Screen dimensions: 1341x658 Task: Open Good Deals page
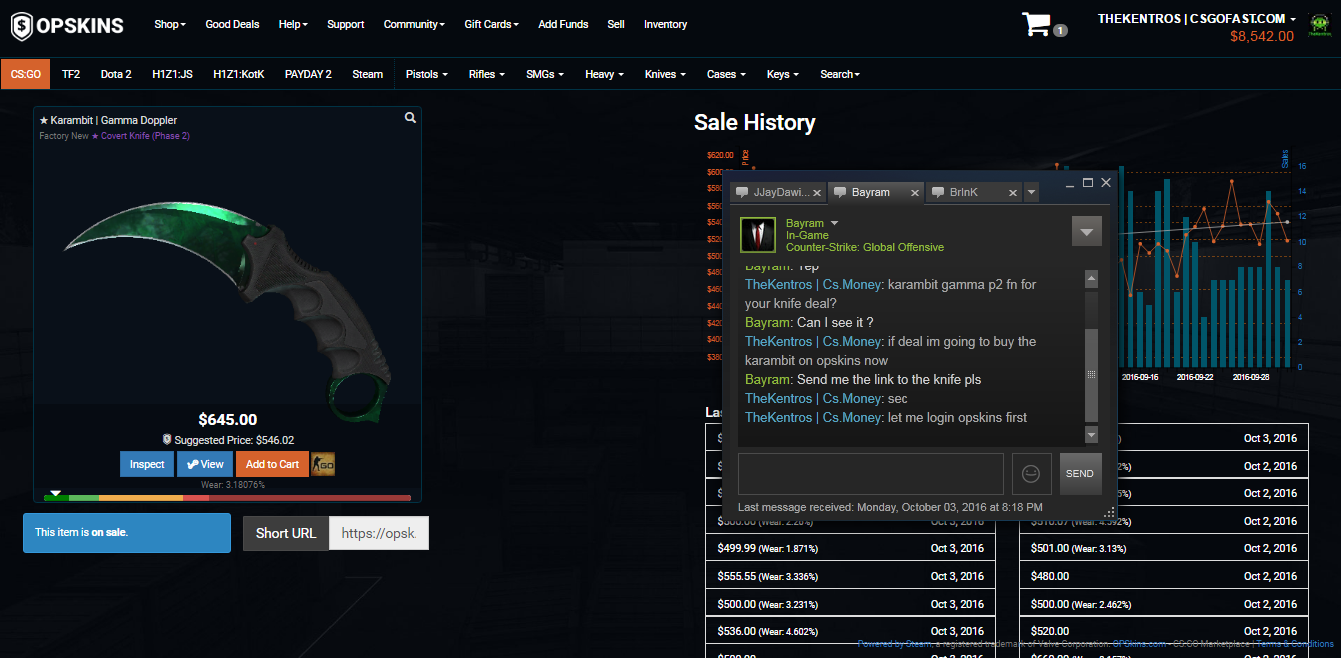tap(232, 24)
